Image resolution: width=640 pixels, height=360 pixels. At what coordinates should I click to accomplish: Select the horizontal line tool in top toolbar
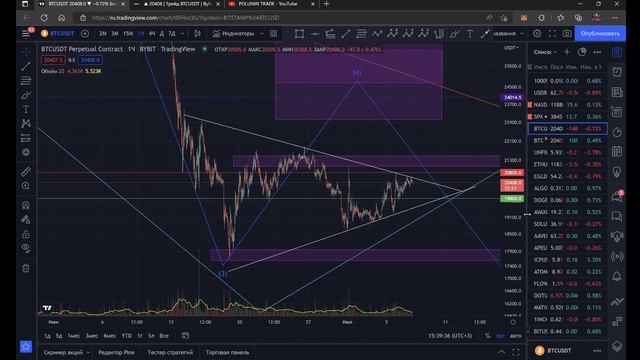[315, 33]
